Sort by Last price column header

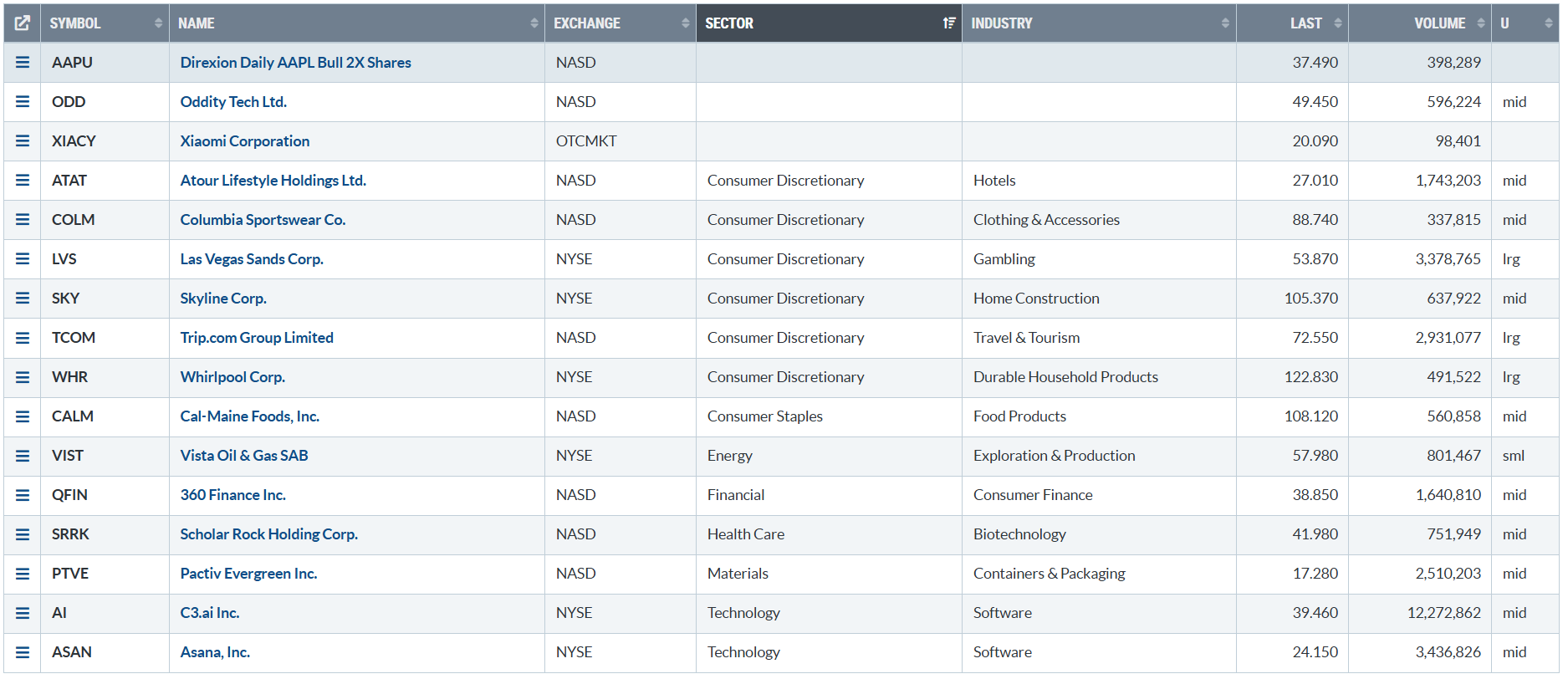pyautogui.click(x=1305, y=23)
